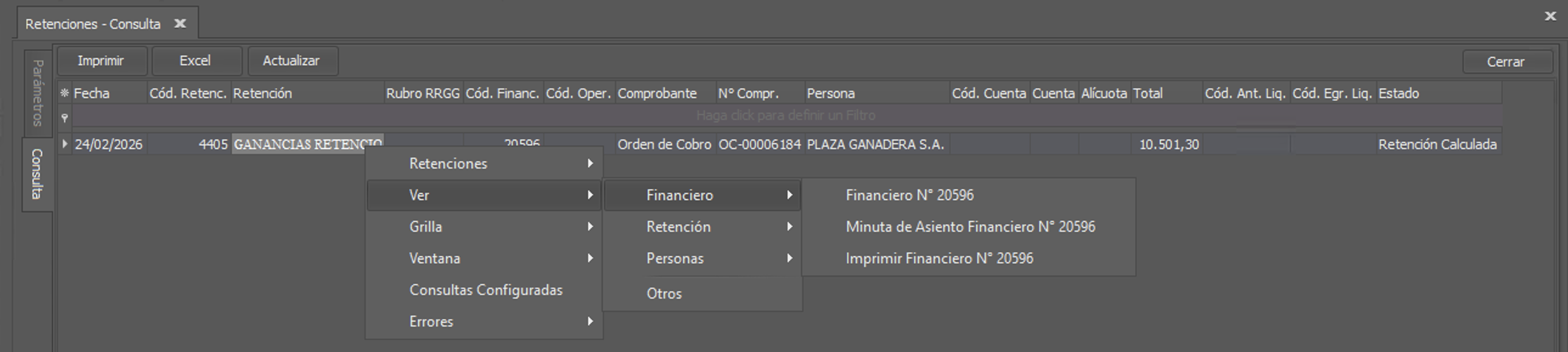Select Minuta de Asiento Financiero N° 20596
1568x352 pixels.
coord(970,226)
